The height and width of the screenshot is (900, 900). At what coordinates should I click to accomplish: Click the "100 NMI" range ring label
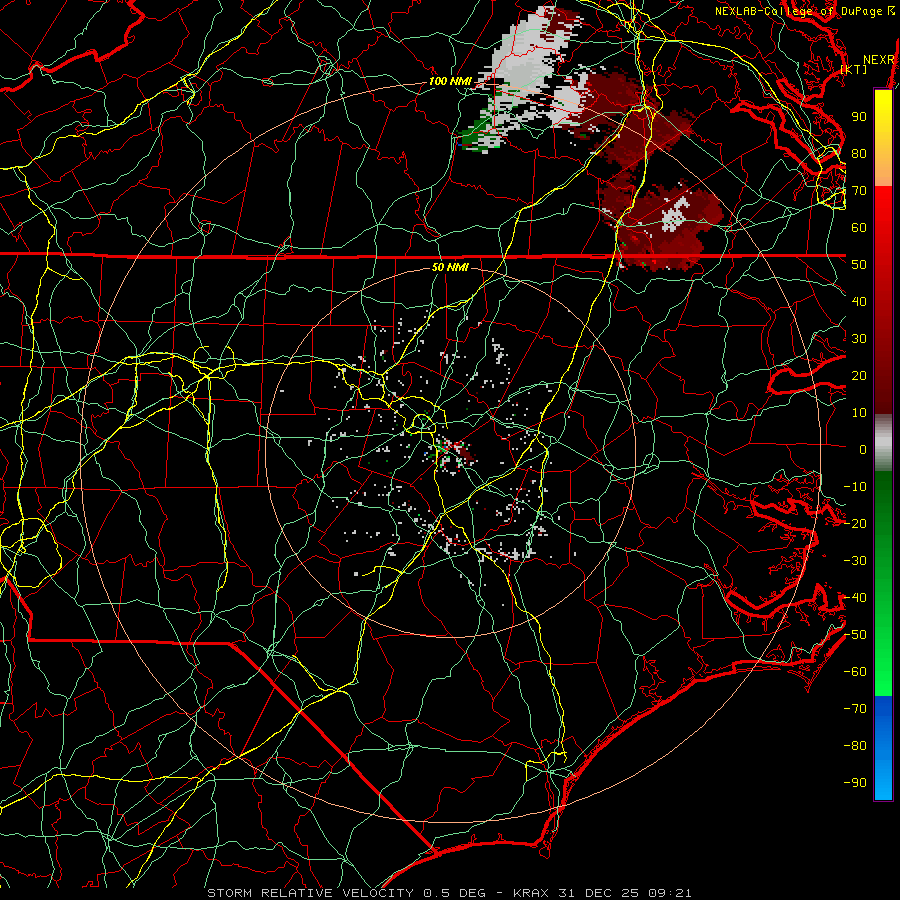coord(450,81)
